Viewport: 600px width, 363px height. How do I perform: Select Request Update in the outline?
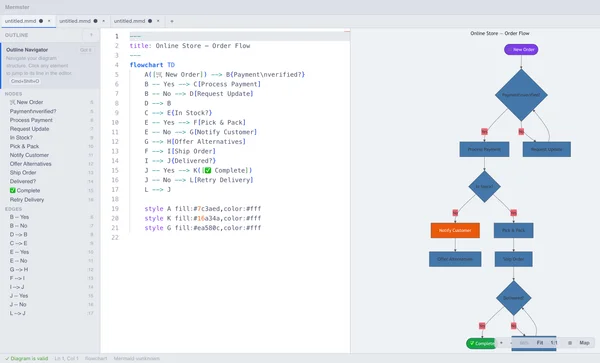[51, 129]
